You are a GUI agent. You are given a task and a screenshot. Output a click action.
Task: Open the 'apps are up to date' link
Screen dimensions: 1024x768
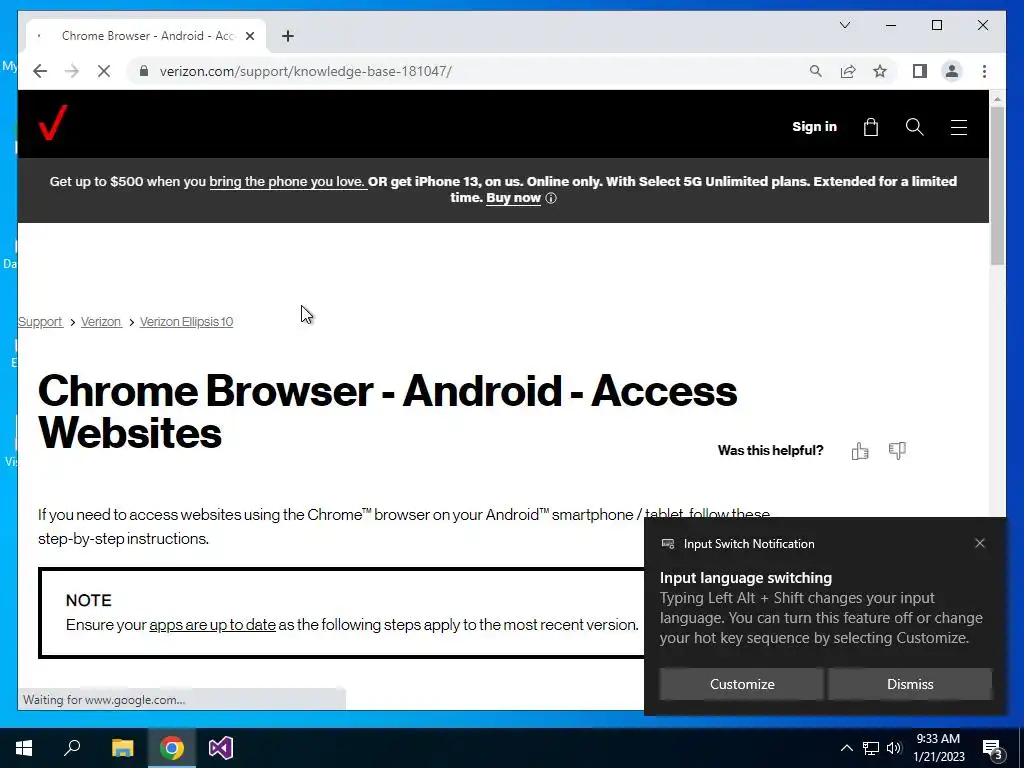[x=212, y=625]
